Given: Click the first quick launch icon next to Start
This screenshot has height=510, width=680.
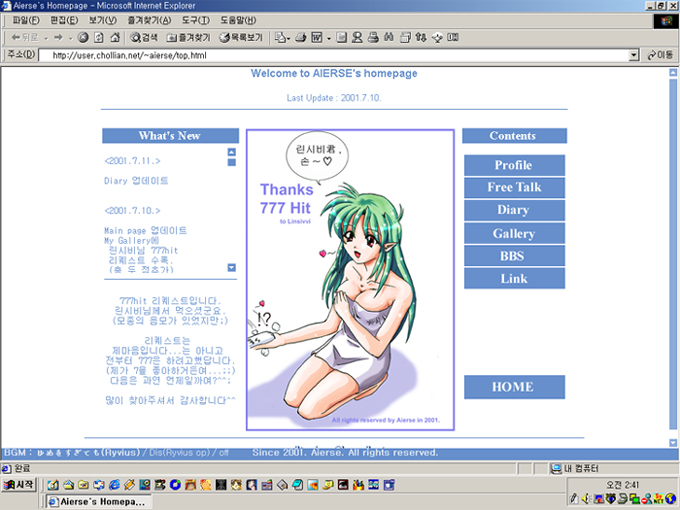Looking at the screenshot, I should pyautogui.click(x=53, y=485).
